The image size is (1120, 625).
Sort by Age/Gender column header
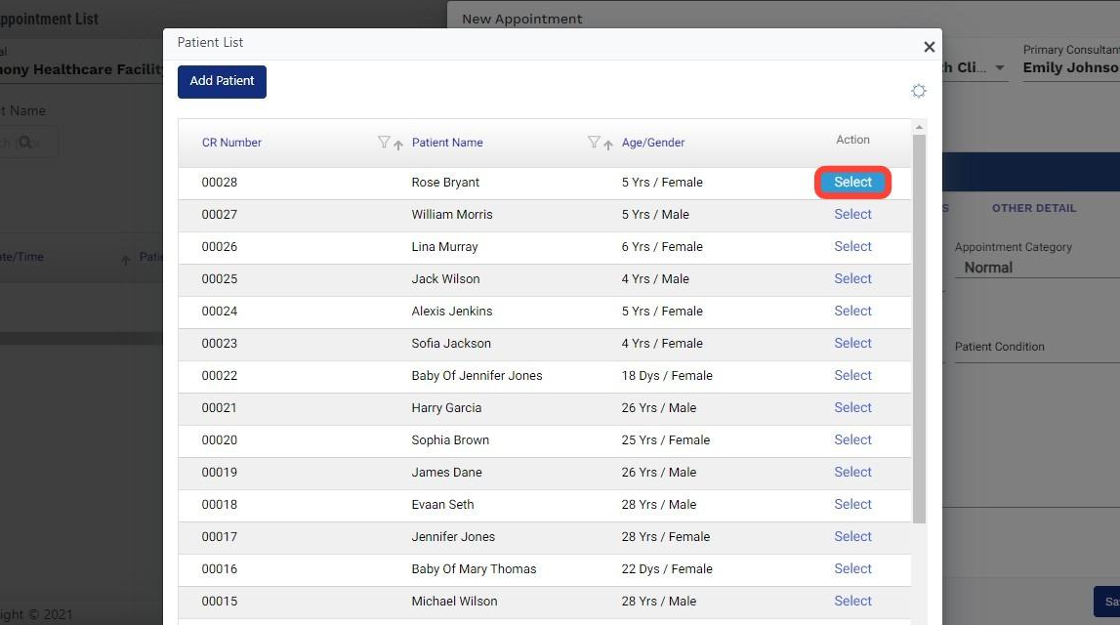click(653, 143)
